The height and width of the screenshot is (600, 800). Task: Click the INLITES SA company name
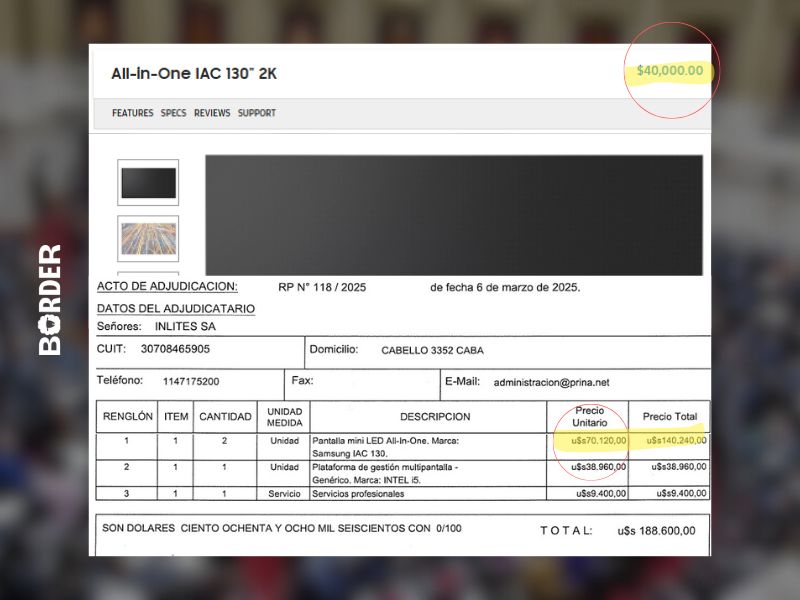click(x=185, y=327)
